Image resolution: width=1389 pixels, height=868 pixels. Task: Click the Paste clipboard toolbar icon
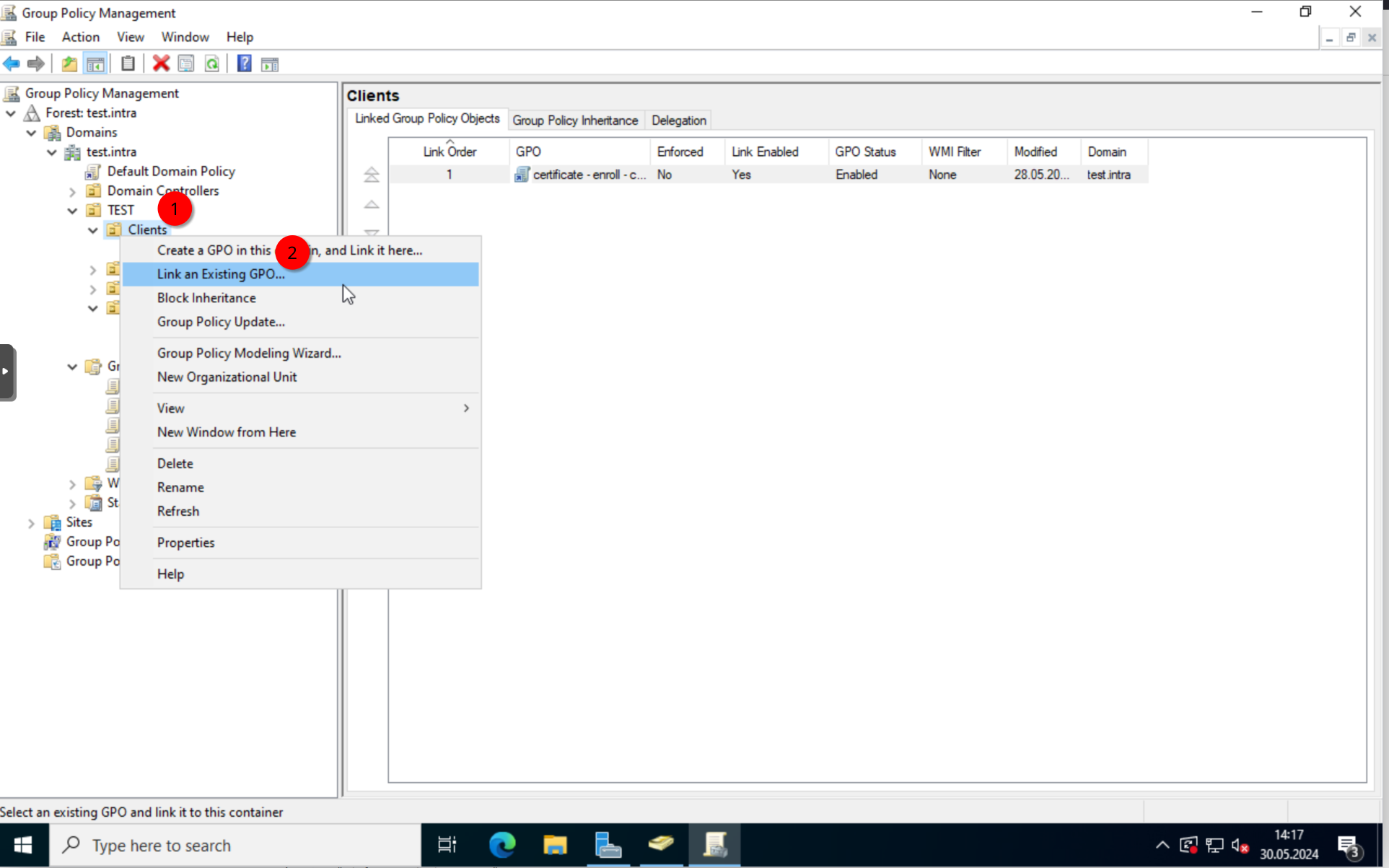coord(128,63)
